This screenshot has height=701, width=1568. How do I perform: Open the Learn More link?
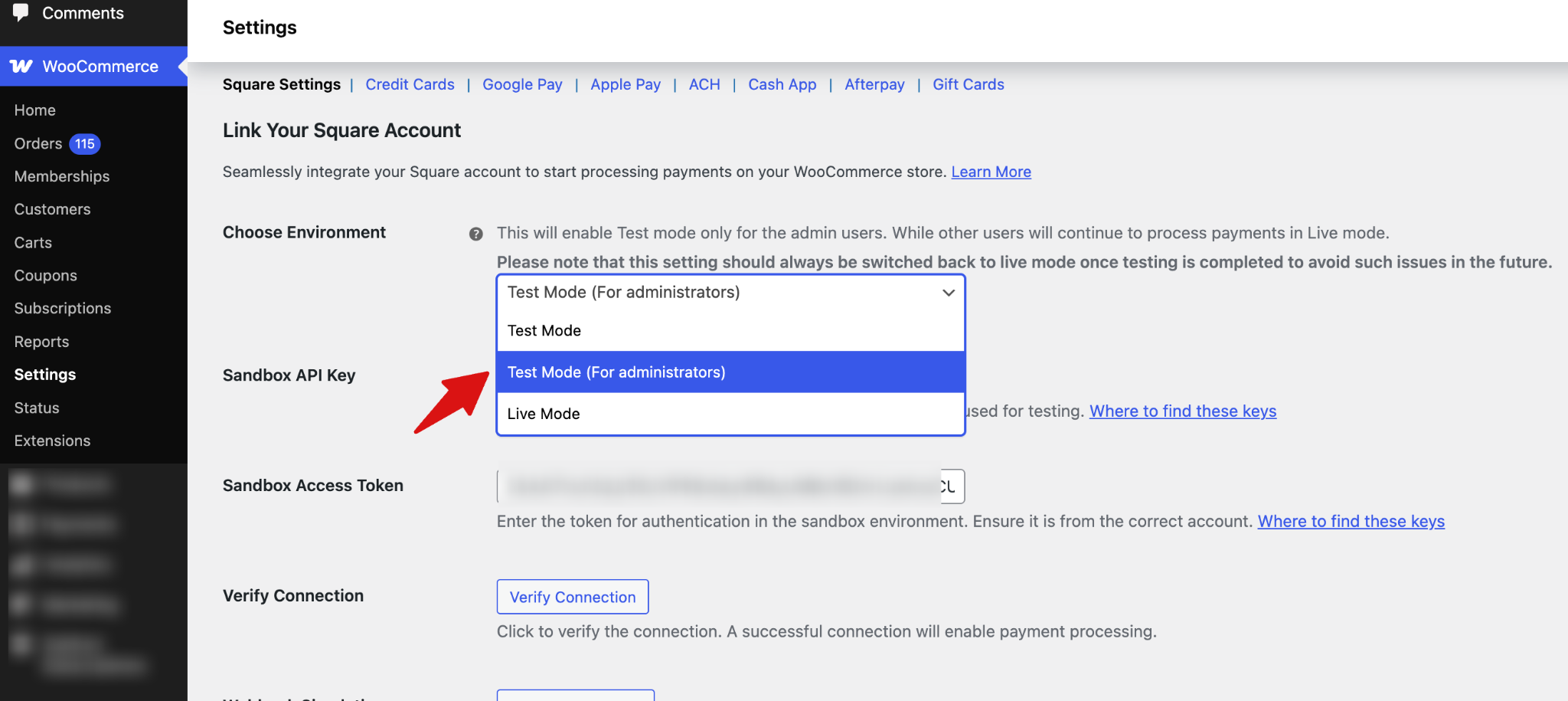click(991, 172)
